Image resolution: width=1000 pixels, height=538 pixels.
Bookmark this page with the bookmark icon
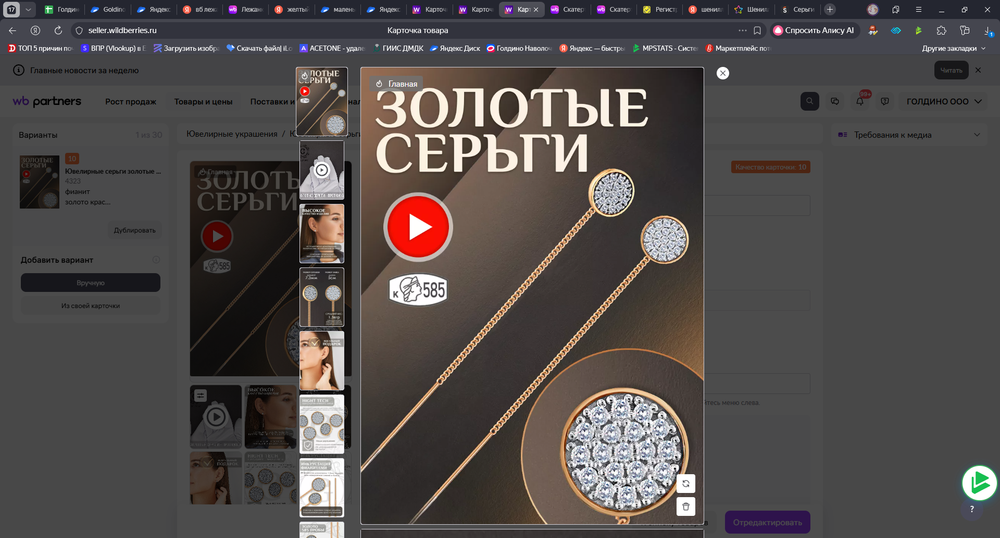point(757,30)
